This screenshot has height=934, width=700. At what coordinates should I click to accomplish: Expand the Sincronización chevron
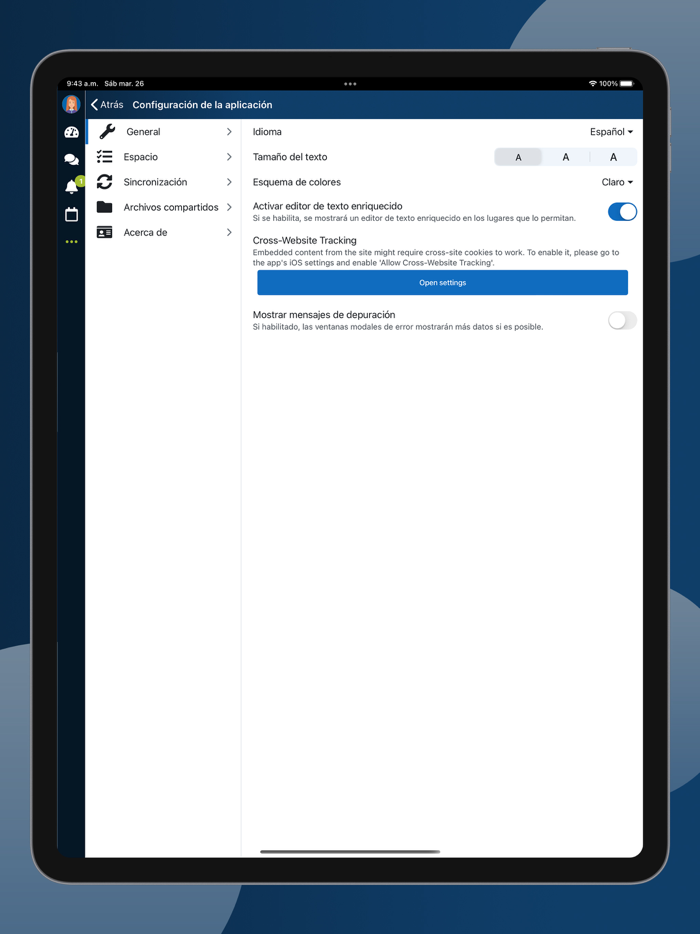pyautogui.click(x=229, y=182)
